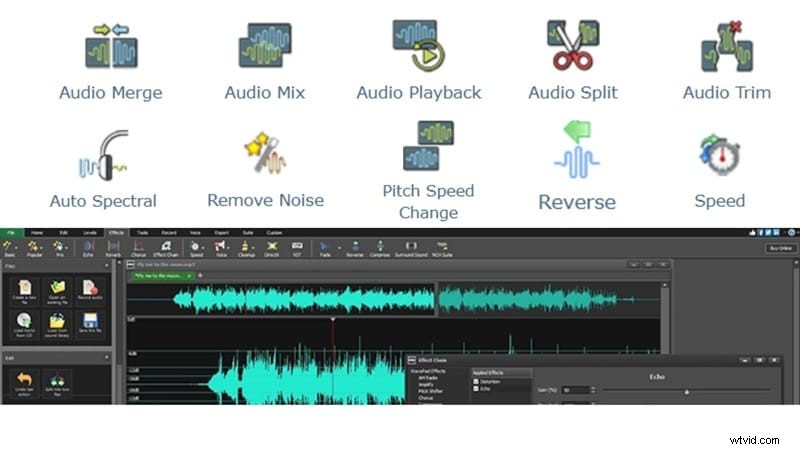The width and height of the screenshot is (800, 450).
Task: Open the Pro effects dropdown arrow
Action: click(67, 247)
